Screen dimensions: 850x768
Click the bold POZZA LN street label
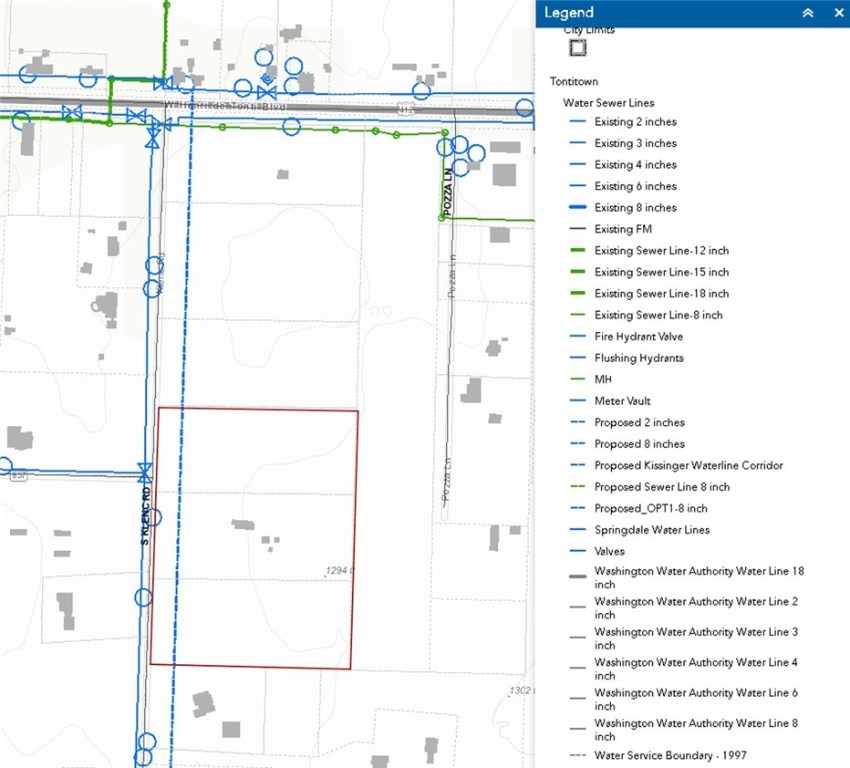[450, 193]
